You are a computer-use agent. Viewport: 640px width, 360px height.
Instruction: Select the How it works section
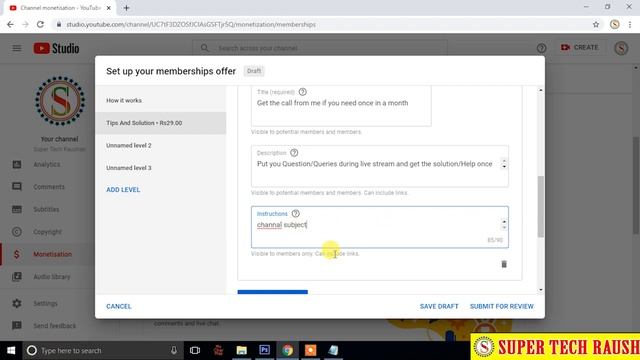click(x=160, y=100)
